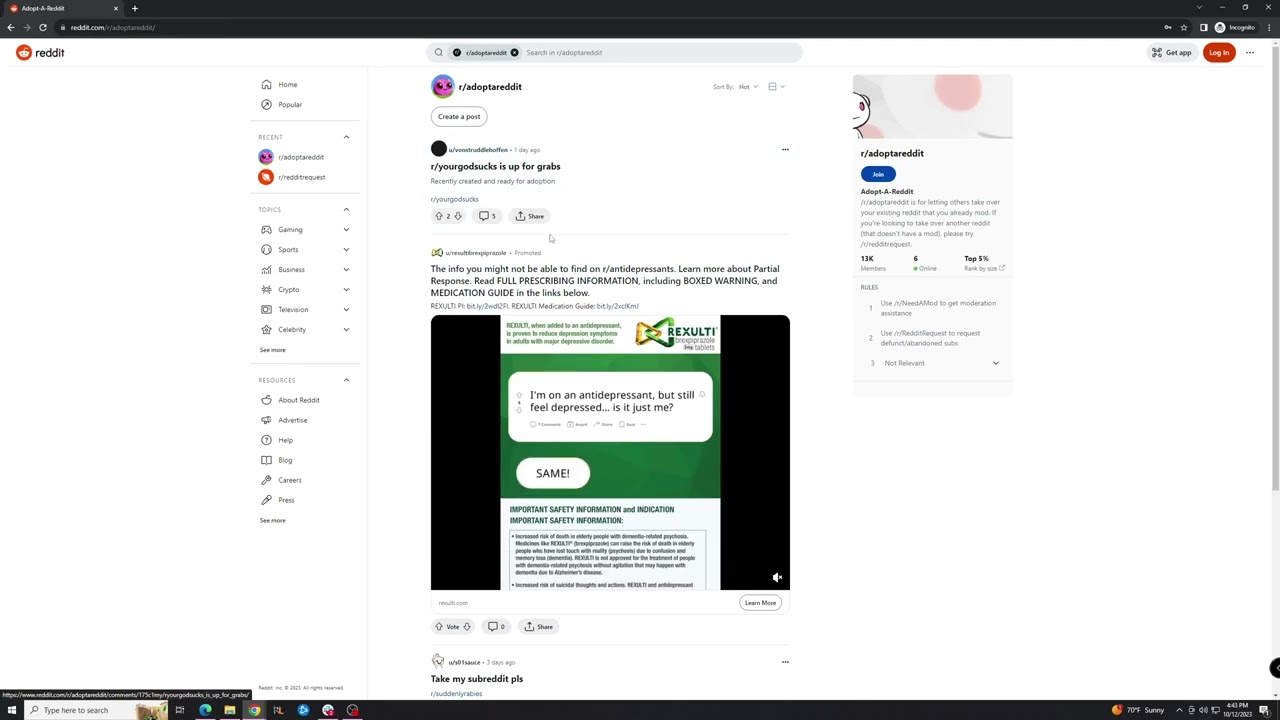Click the Careers icon in resources
This screenshot has width=1280, height=720.
point(266,480)
